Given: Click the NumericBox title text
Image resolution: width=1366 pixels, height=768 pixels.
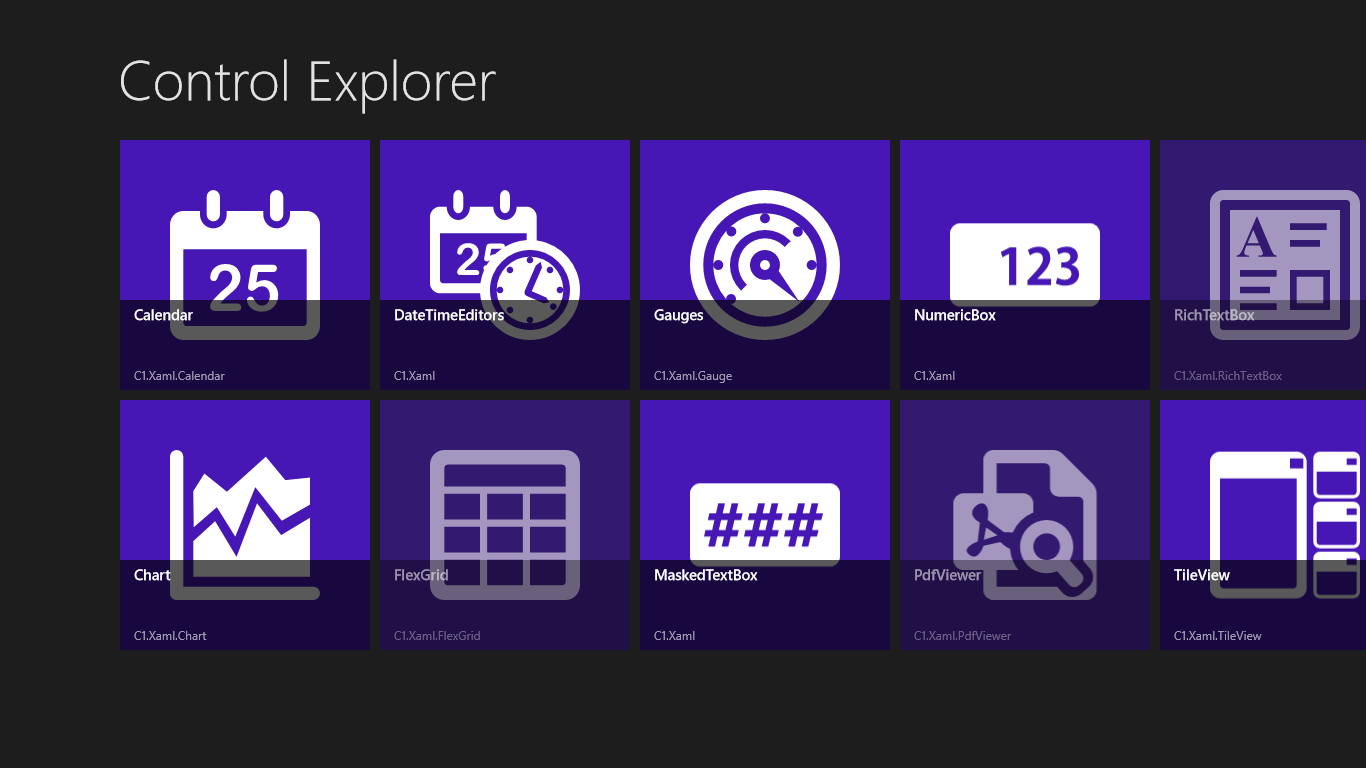Looking at the screenshot, I should click(955, 315).
